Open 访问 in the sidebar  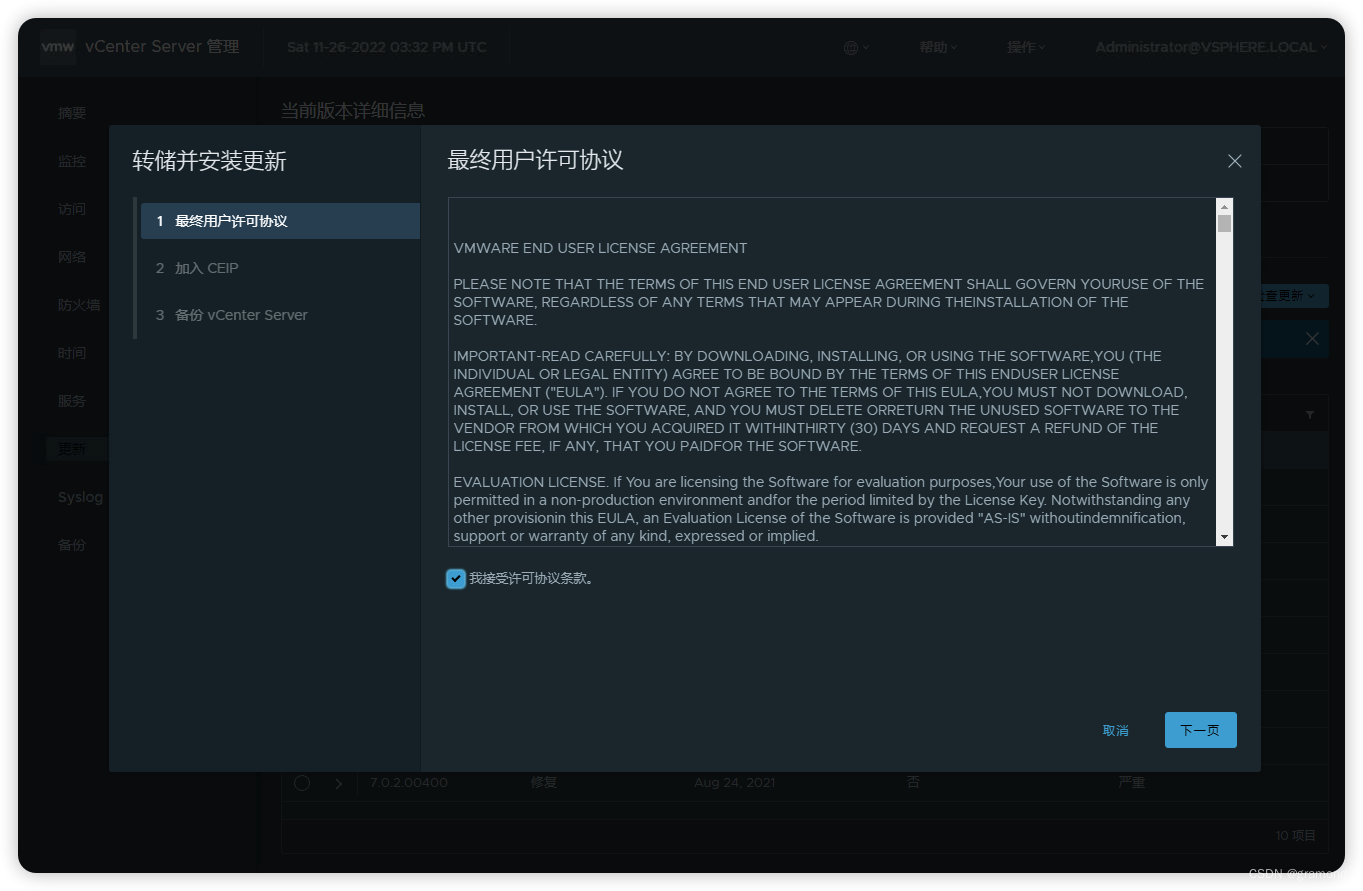(x=72, y=209)
